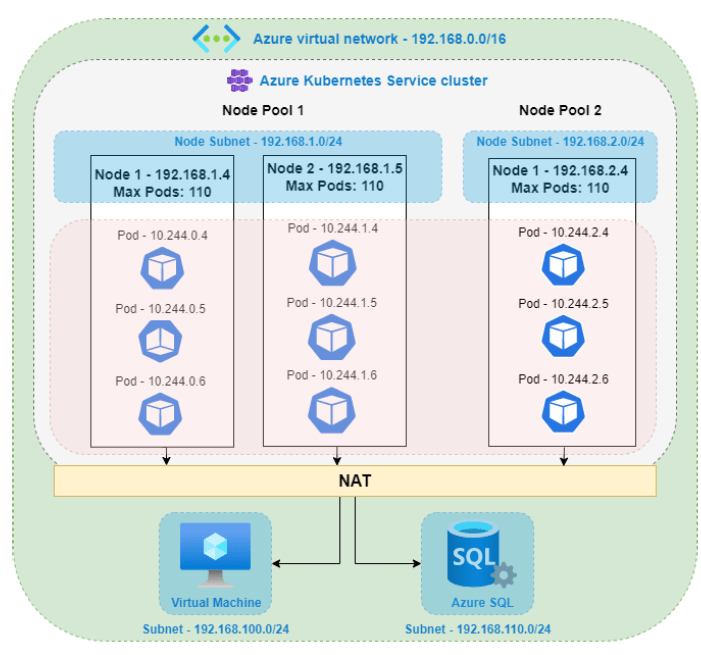701x655 pixels.
Task: Click the 'Pod - 10.244.0.4' label
Action: coord(162,236)
